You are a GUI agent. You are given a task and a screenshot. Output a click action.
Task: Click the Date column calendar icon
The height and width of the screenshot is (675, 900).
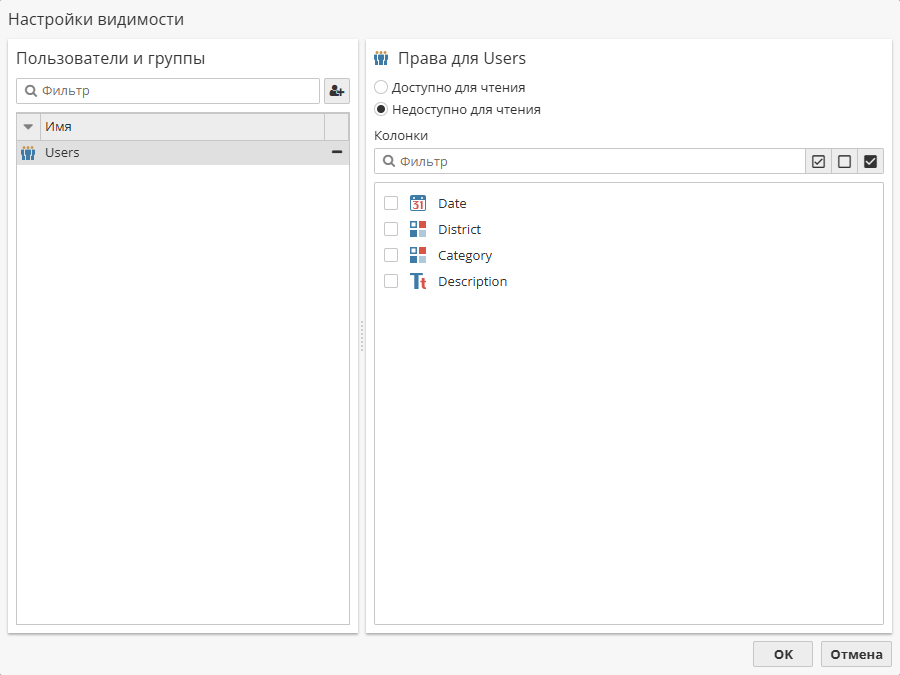[418, 203]
